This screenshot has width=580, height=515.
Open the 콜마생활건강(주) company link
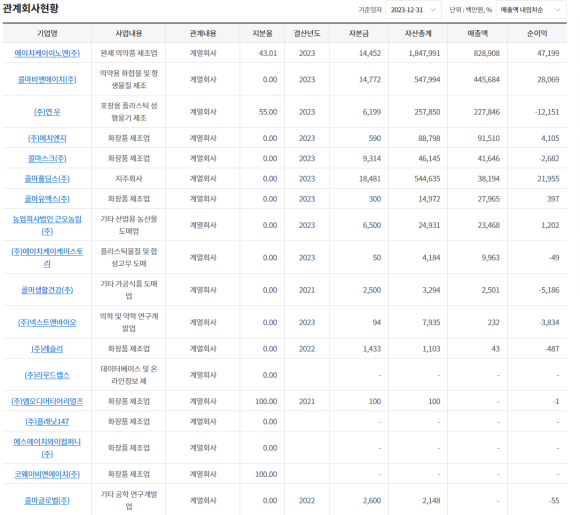click(x=47, y=290)
